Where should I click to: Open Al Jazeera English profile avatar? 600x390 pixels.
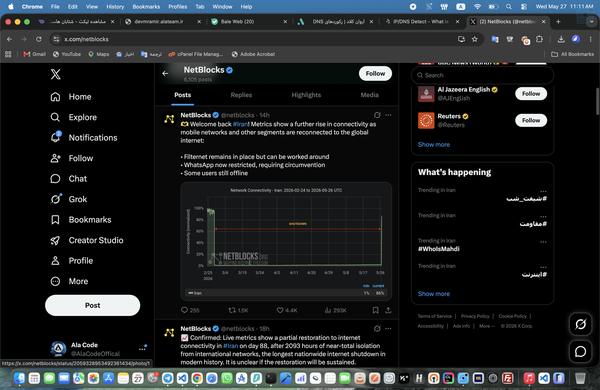426,94
